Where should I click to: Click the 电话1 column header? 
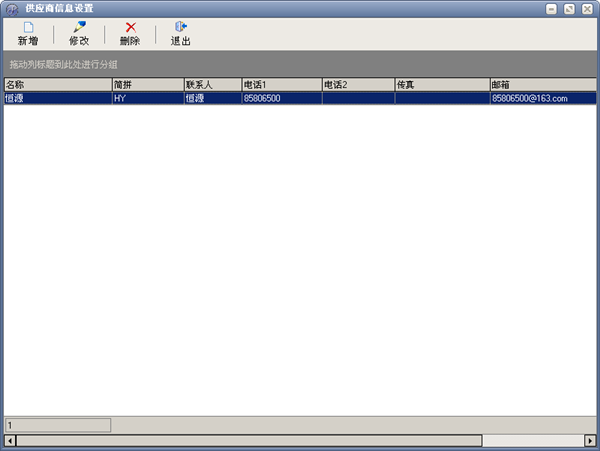(281, 85)
